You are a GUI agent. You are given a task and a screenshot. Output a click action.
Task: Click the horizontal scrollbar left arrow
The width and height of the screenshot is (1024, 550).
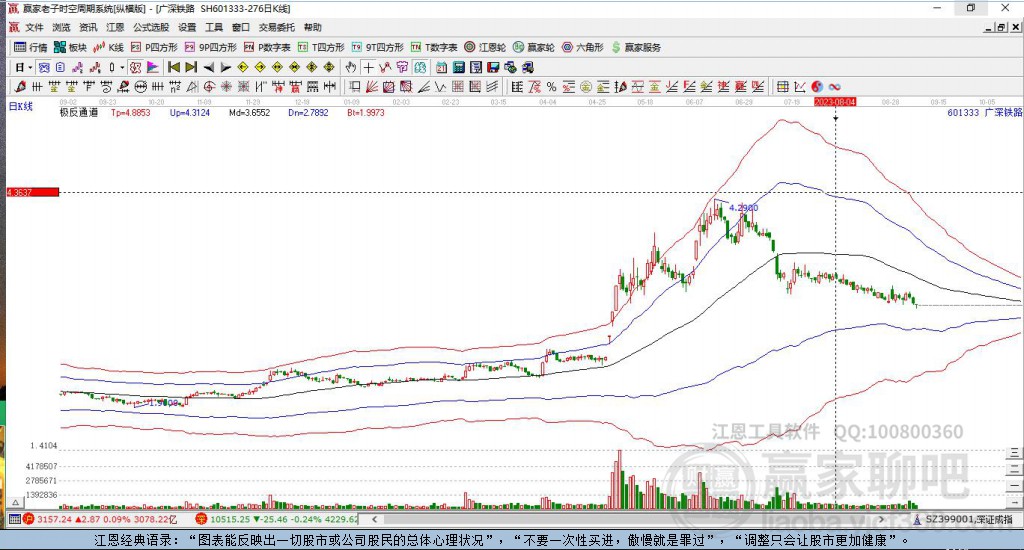tap(374, 519)
